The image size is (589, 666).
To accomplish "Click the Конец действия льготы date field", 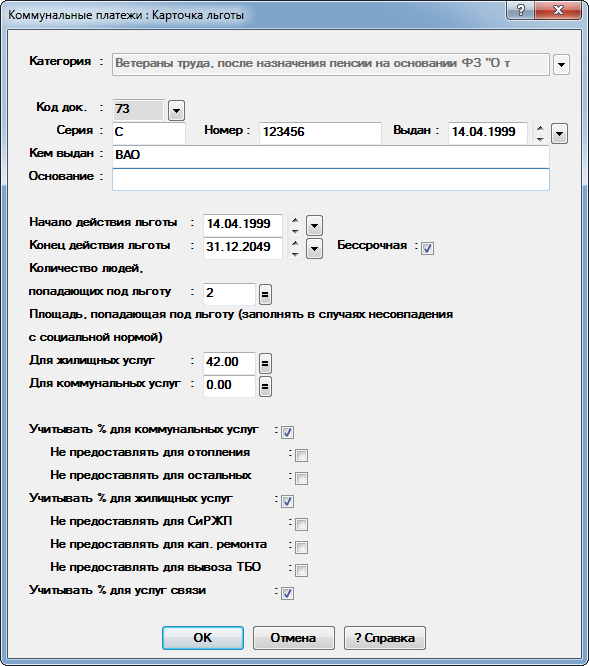I will pyautogui.click(x=243, y=248).
